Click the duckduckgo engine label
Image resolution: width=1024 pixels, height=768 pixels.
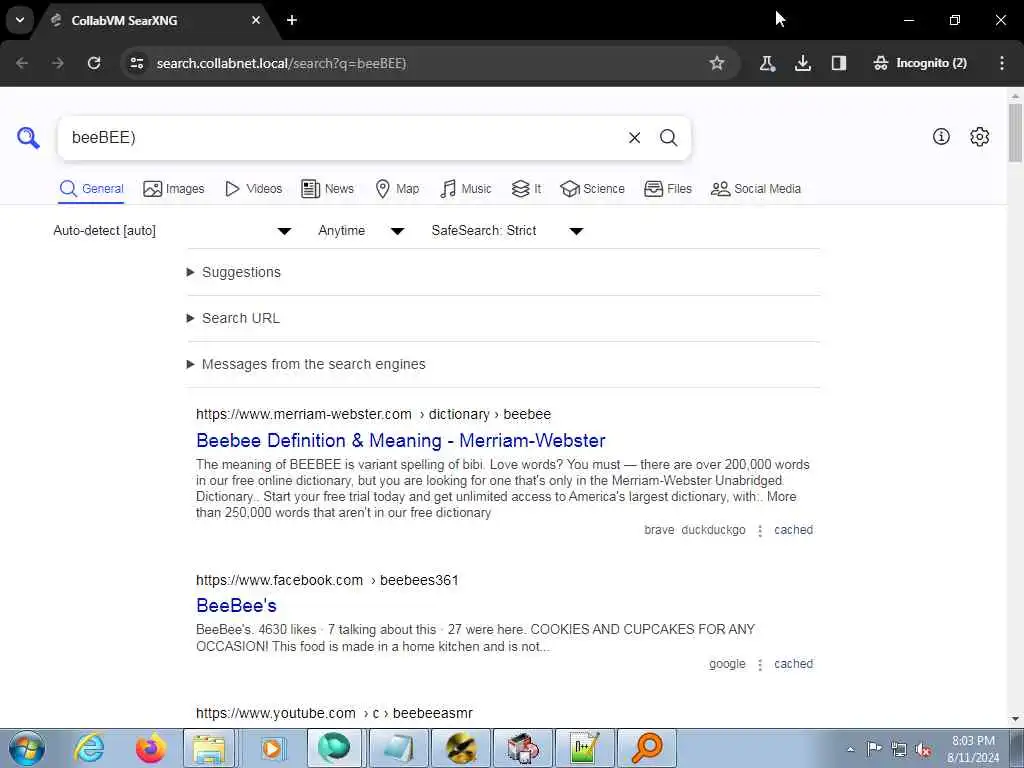pos(713,530)
